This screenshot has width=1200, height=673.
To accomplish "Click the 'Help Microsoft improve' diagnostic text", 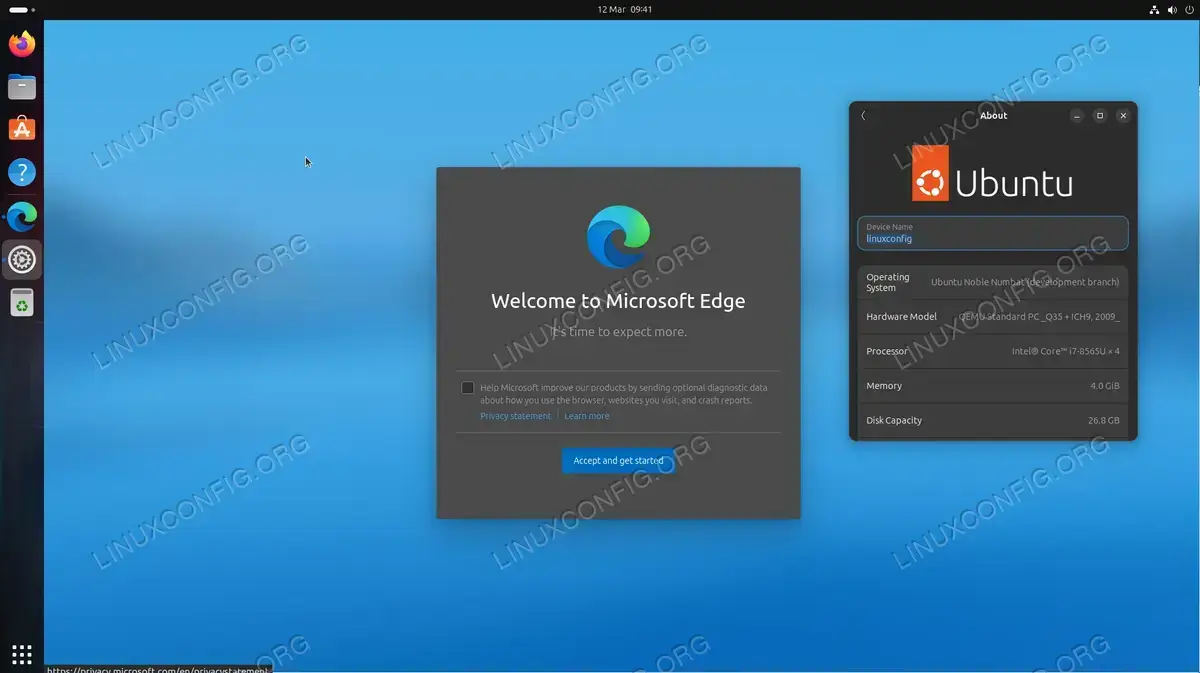I will (624, 394).
